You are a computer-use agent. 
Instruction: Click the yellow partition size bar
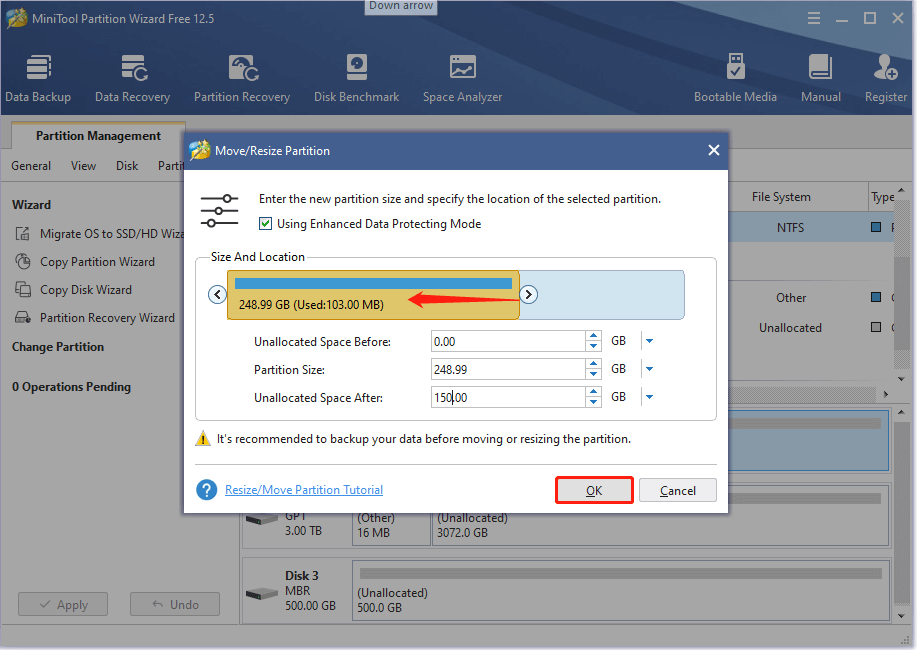click(x=373, y=295)
